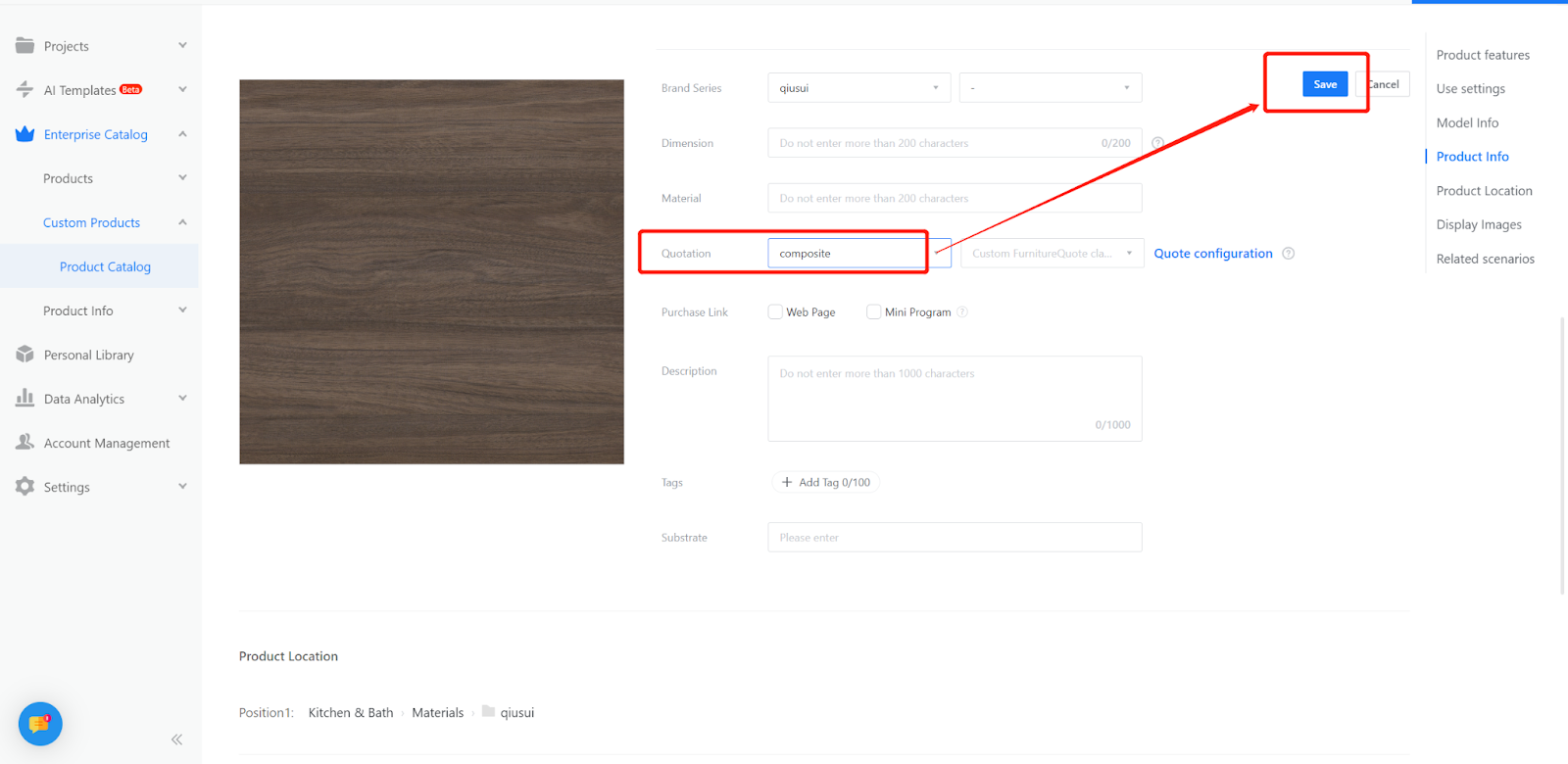The height and width of the screenshot is (764, 1568).
Task: Select Product Catalog in sidebar
Action: click(105, 266)
